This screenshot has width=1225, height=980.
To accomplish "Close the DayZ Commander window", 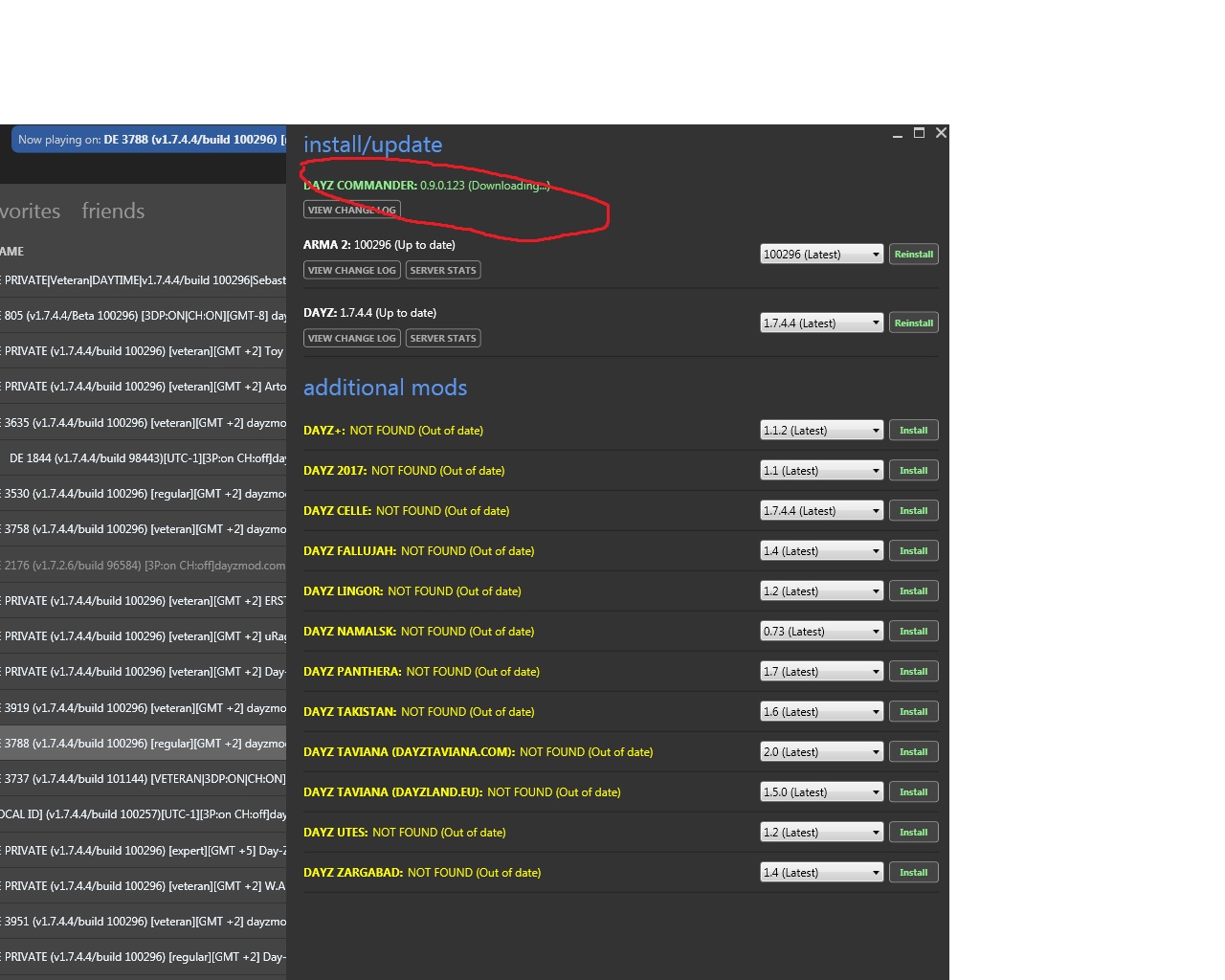I will [941, 133].
